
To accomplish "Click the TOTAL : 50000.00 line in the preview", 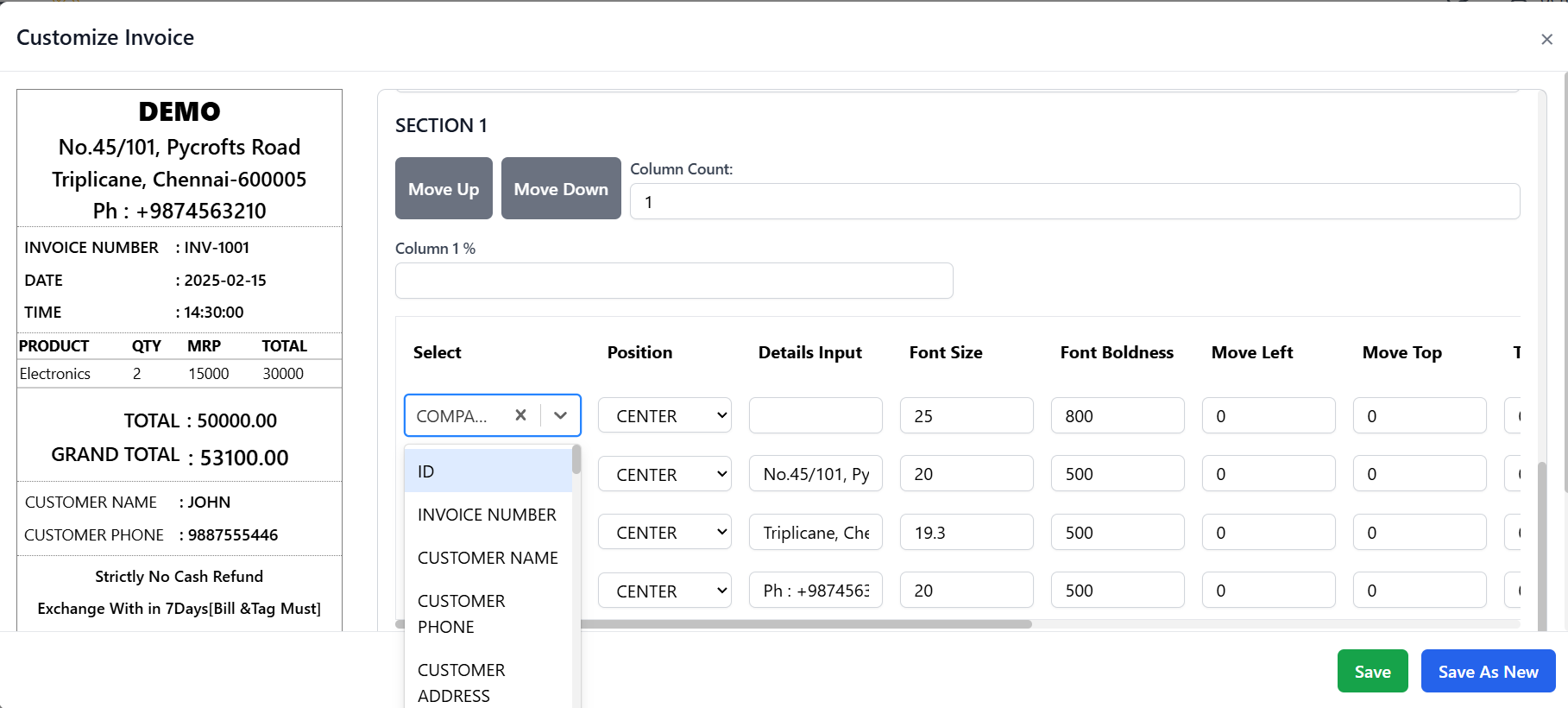I will tap(200, 420).
